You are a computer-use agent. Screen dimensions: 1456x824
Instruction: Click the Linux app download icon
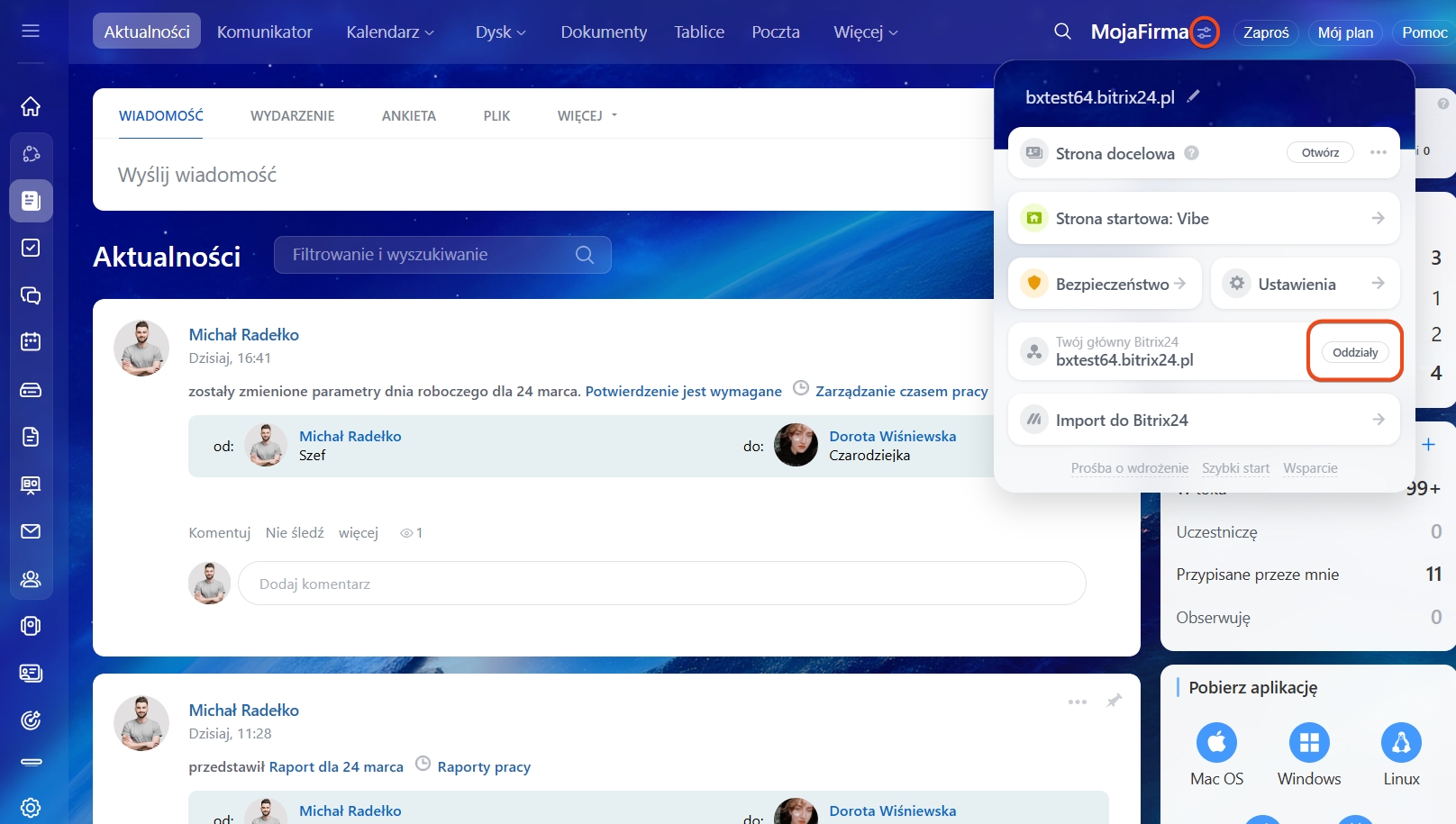(x=1401, y=743)
